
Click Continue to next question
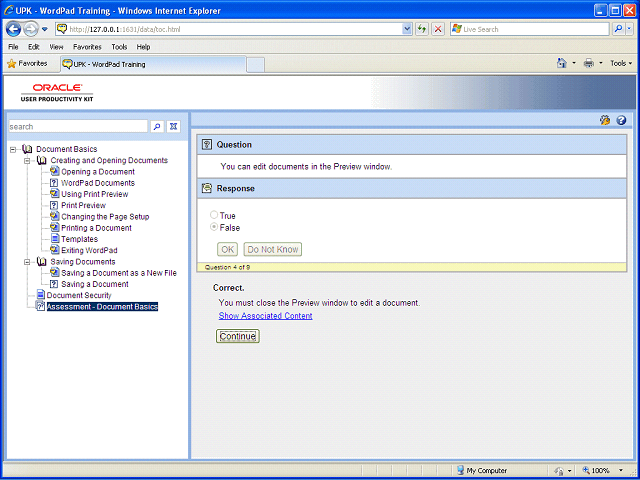[x=238, y=336]
